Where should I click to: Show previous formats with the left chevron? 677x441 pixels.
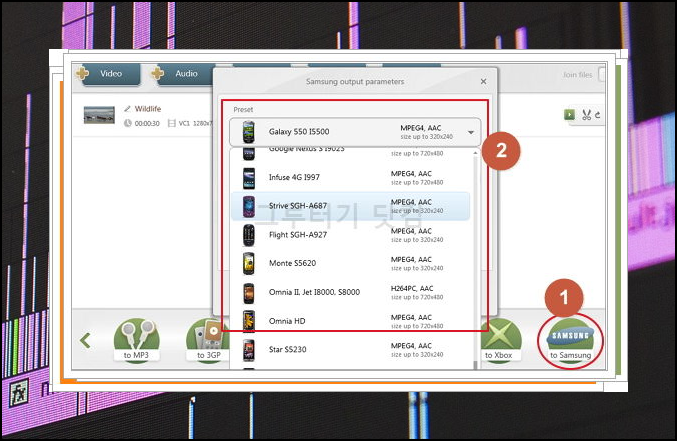click(x=85, y=340)
